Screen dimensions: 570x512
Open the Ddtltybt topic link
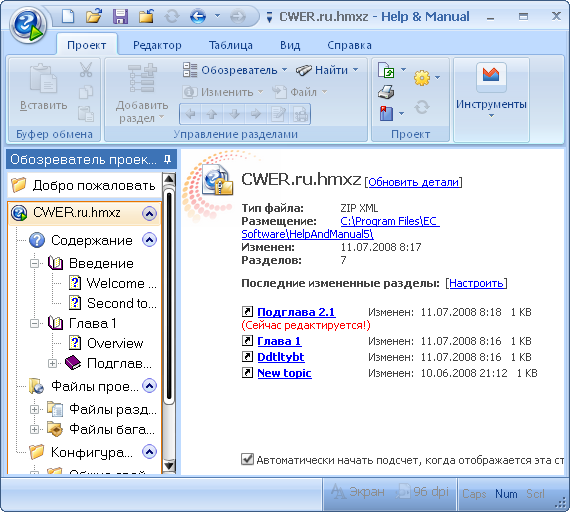(281, 357)
